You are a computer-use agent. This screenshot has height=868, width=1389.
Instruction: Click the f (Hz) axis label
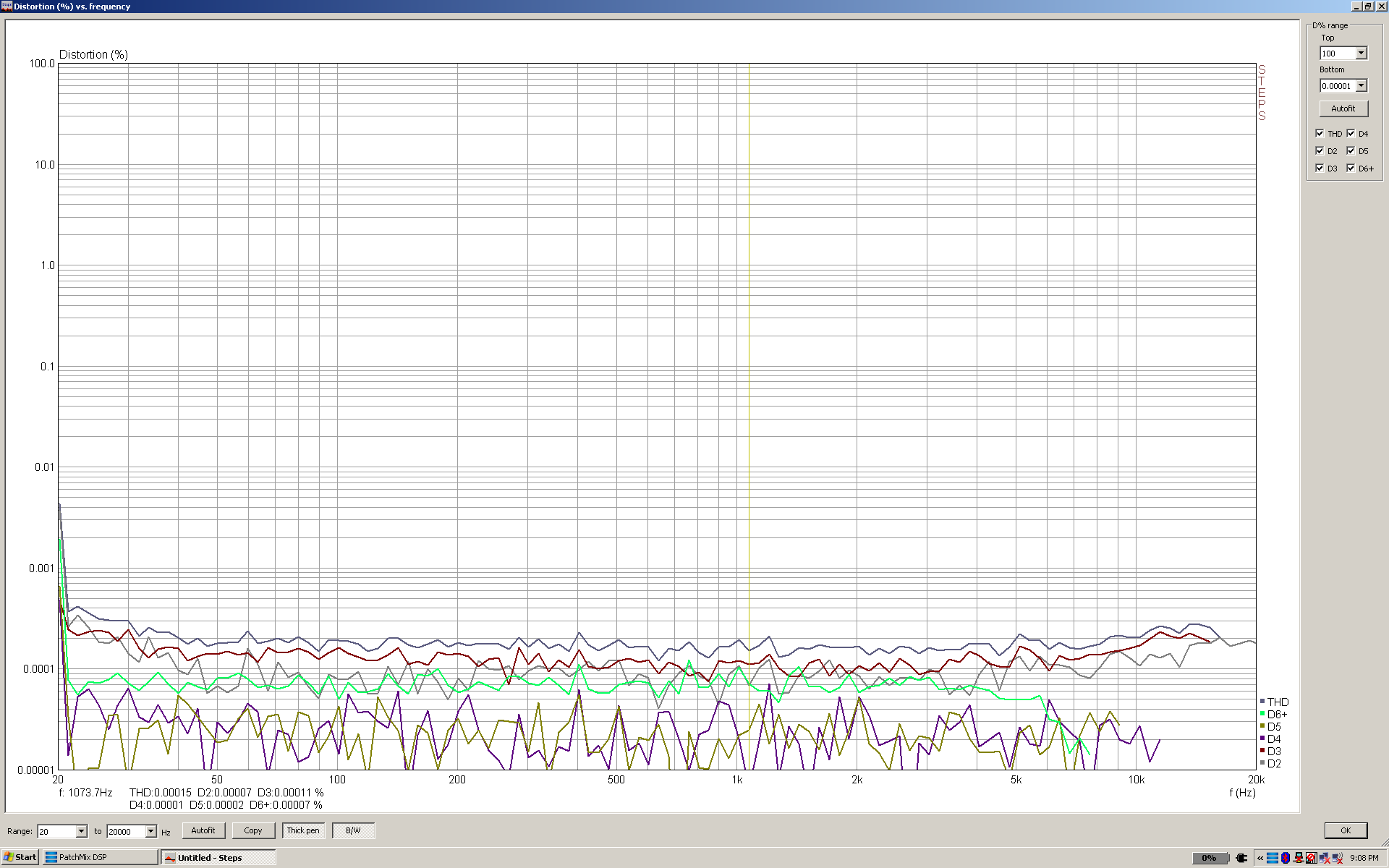(x=1242, y=793)
